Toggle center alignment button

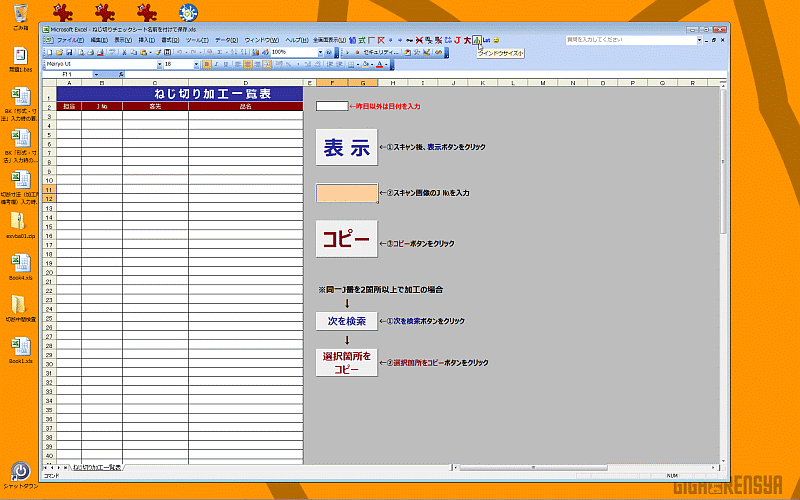tap(247, 64)
